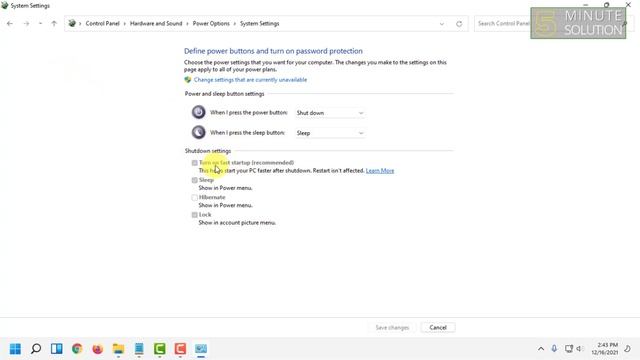Viewport: 640px width, 360px height.
Task: Toggle Hibernate in Power menu checkbox
Action: [x=195, y=198]
